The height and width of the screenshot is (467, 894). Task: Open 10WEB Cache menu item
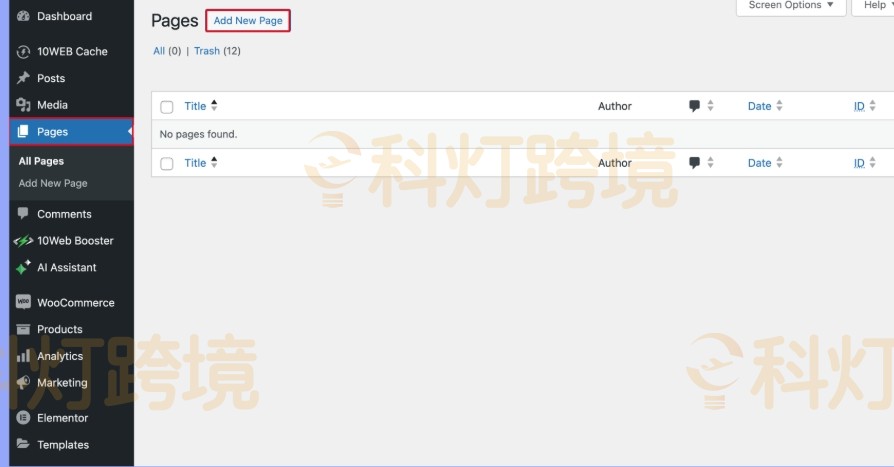click(71, 51)
